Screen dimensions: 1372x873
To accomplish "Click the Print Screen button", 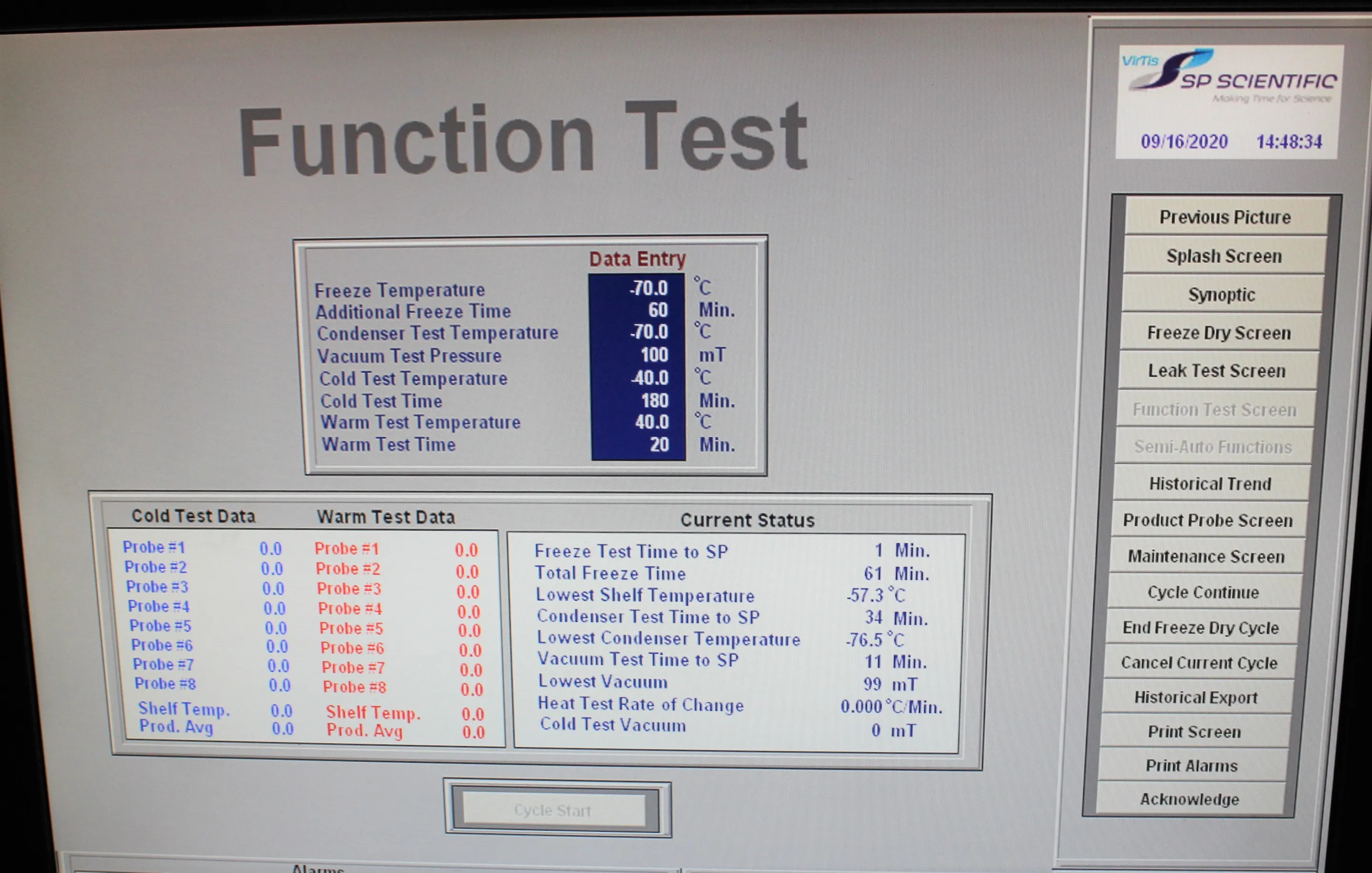I will 1194,731.
